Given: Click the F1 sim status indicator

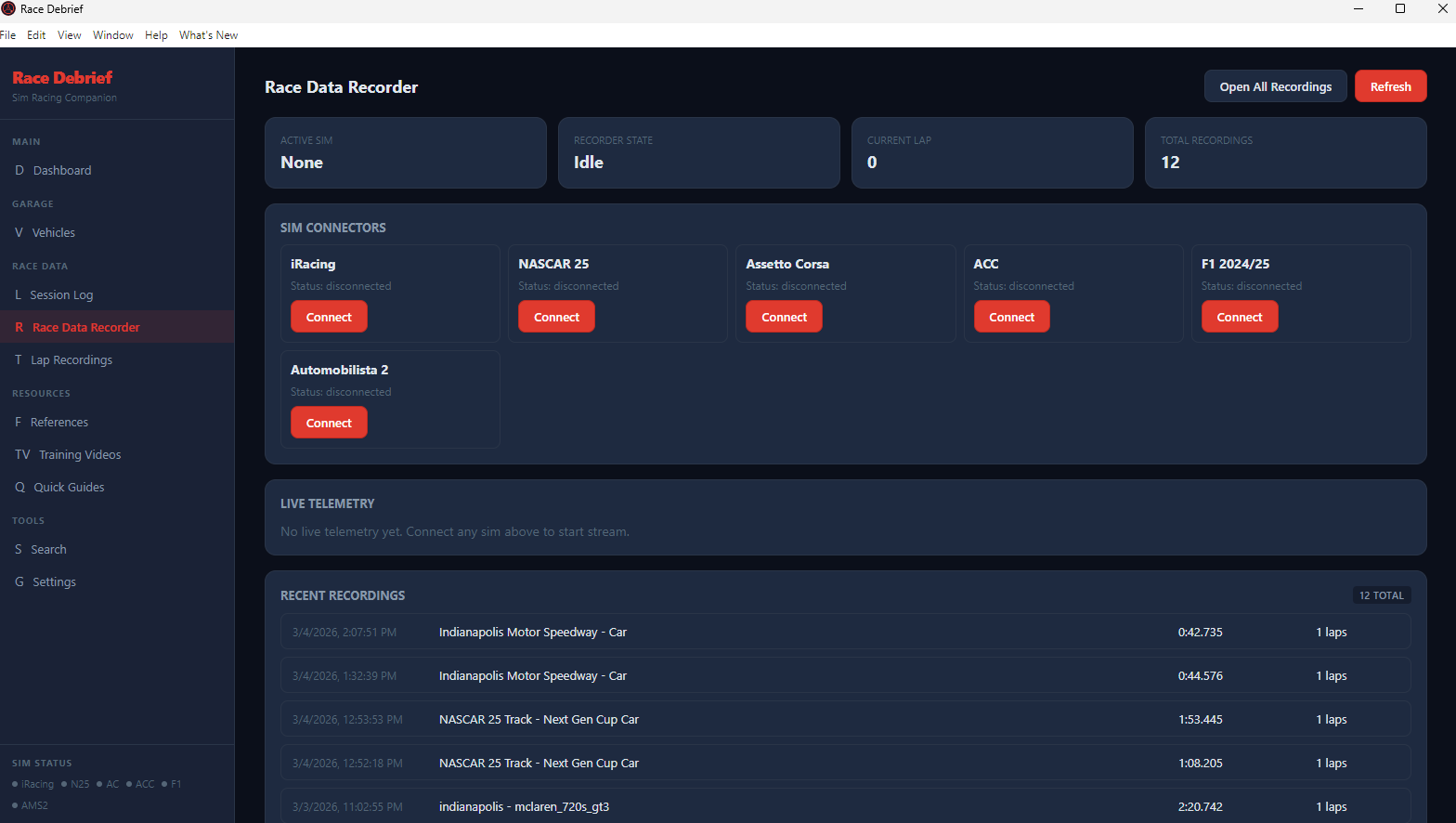Looking at the screenshot, I should pyautogui.click(x=172, y=784).
